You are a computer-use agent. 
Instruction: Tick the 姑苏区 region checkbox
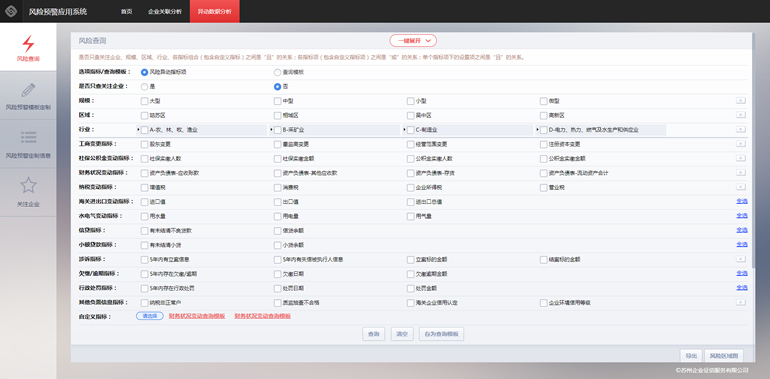pos(144,115)
